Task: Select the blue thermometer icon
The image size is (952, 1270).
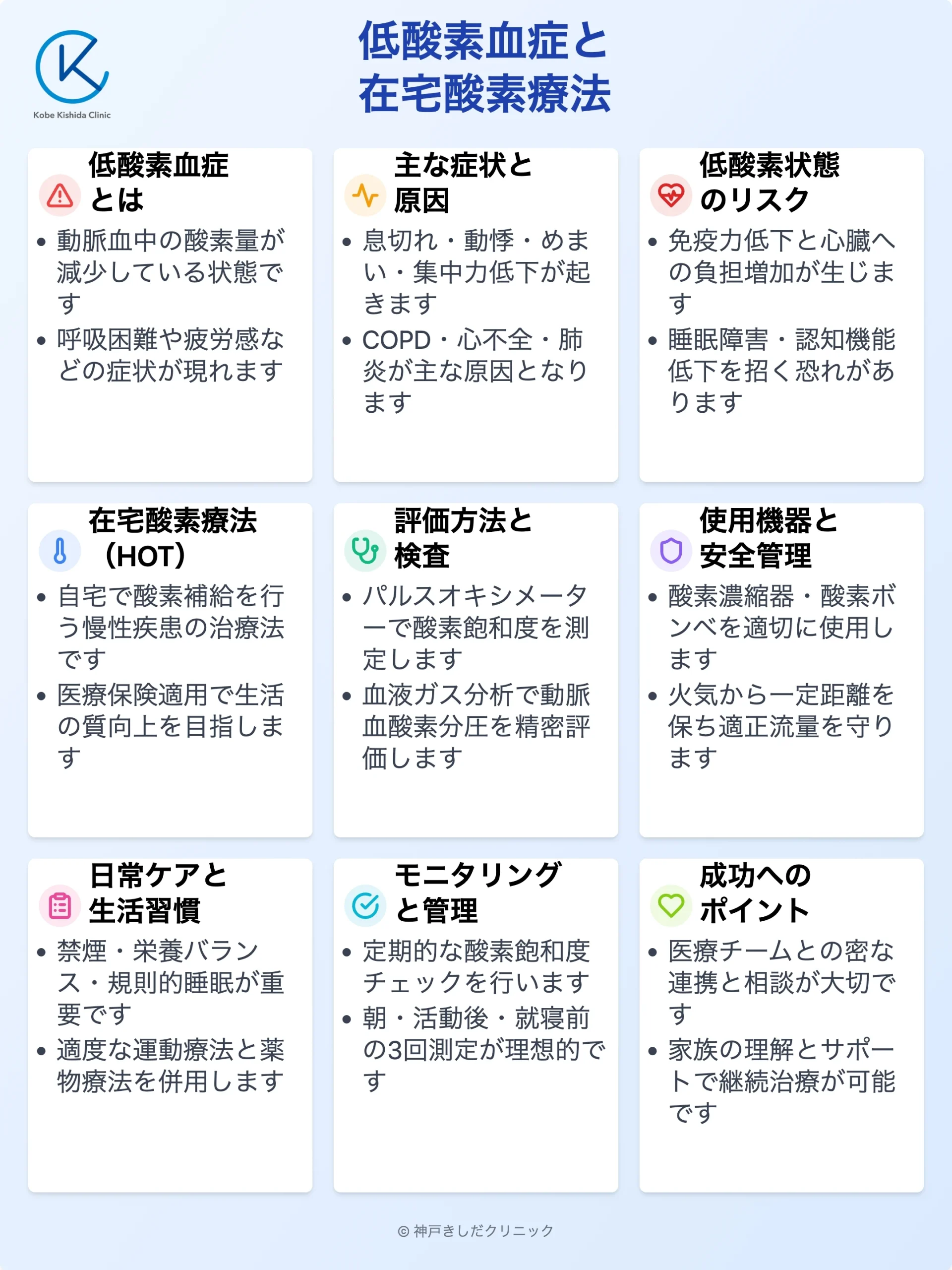Action: [59, 551]
